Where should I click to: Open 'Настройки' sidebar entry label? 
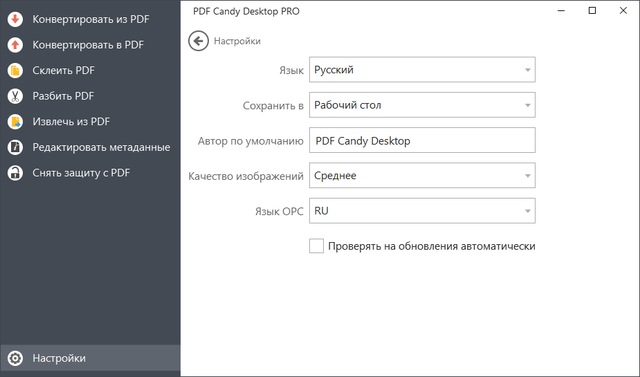coord(59,358)
